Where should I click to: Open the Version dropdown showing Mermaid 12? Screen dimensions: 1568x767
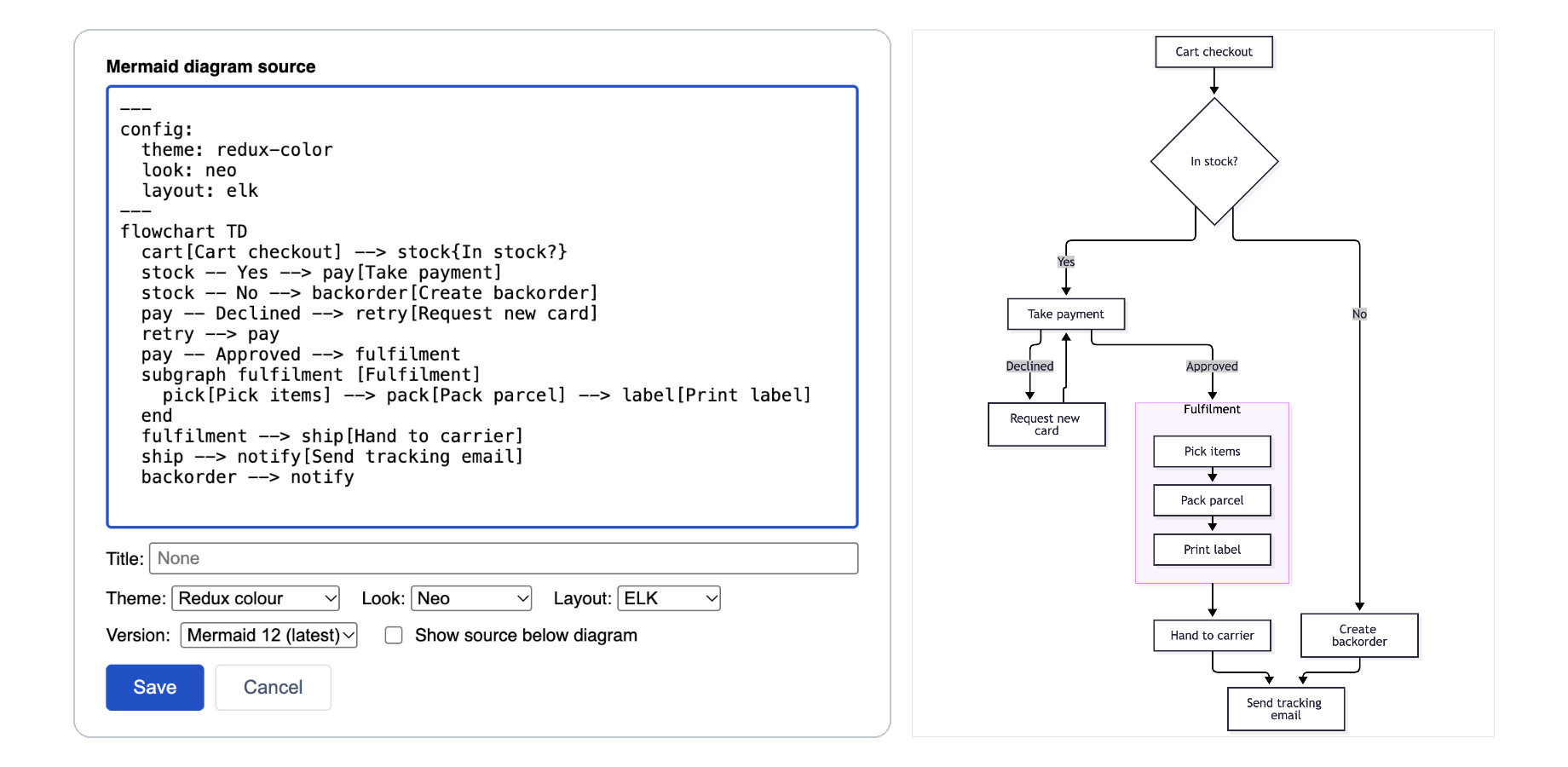(268, 635)
